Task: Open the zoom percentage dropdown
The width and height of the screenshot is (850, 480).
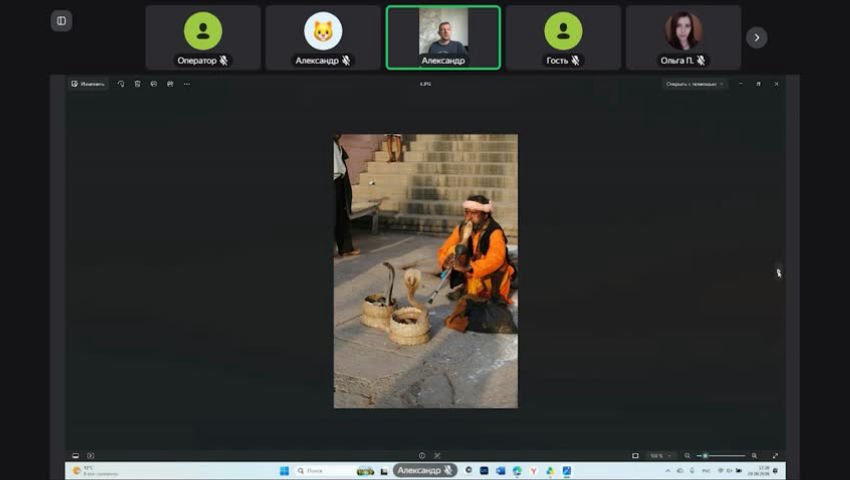Action: coord(661,456)
